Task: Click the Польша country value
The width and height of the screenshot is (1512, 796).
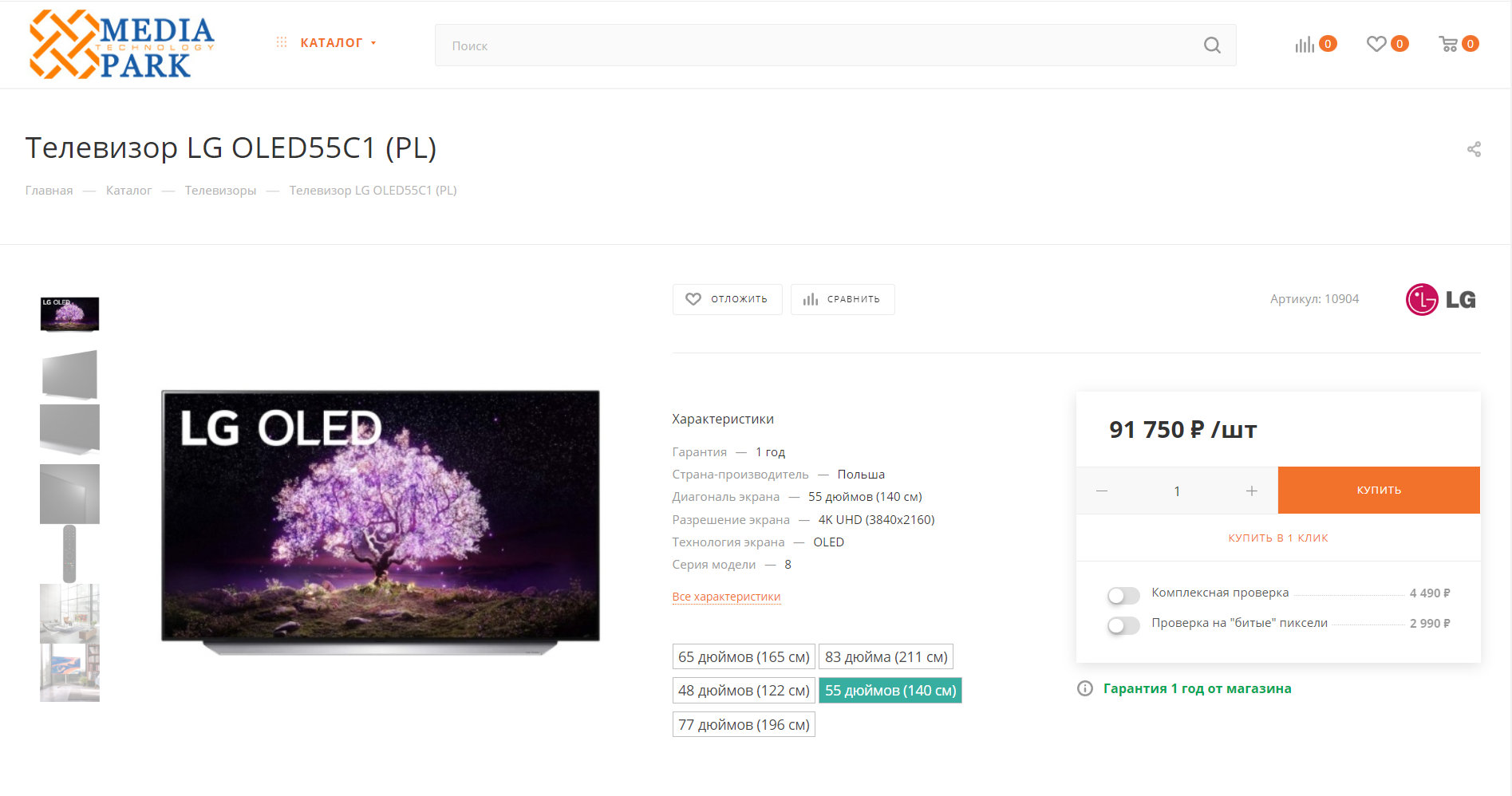Action: [x=861, y=475]
